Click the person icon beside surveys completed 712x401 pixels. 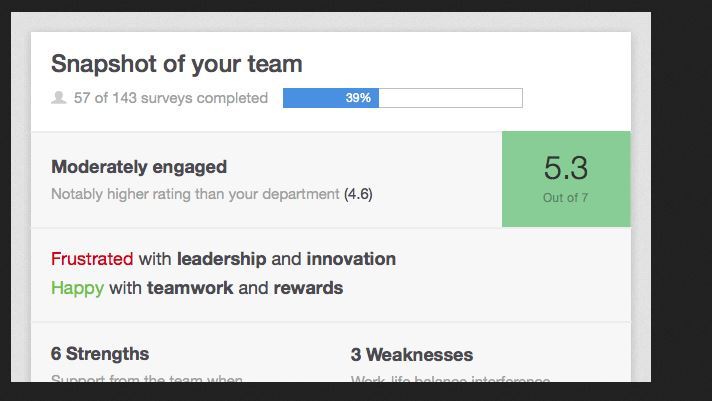click(59, 98)
